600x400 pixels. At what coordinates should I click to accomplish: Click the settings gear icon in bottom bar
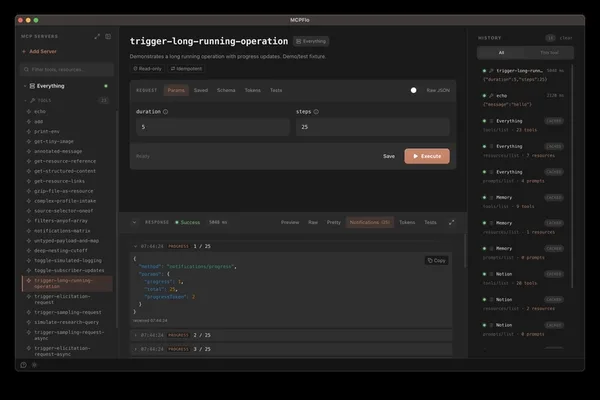(x=34, y=365)
